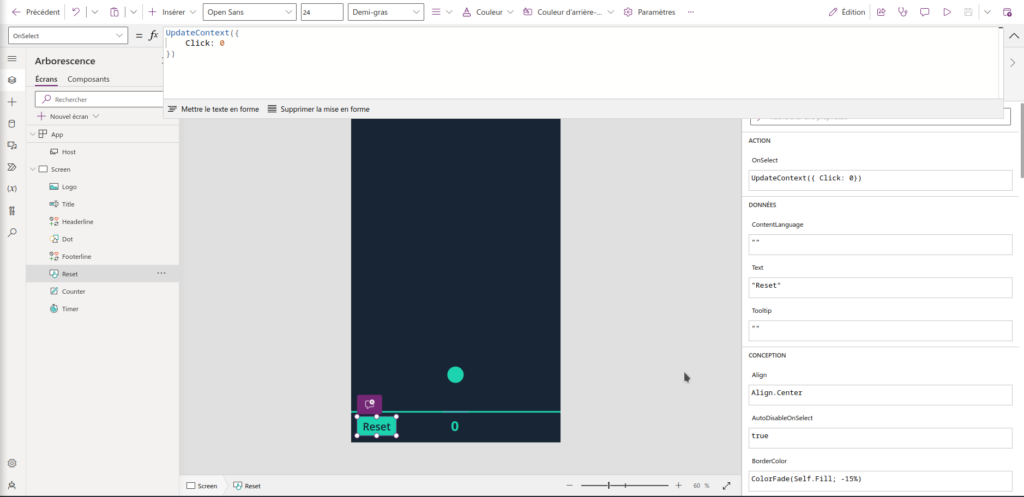Image resolution: width=1024 pixels, height=497 pixels.
Task: Click the Rechercher search field in tree
Action: 99,99
